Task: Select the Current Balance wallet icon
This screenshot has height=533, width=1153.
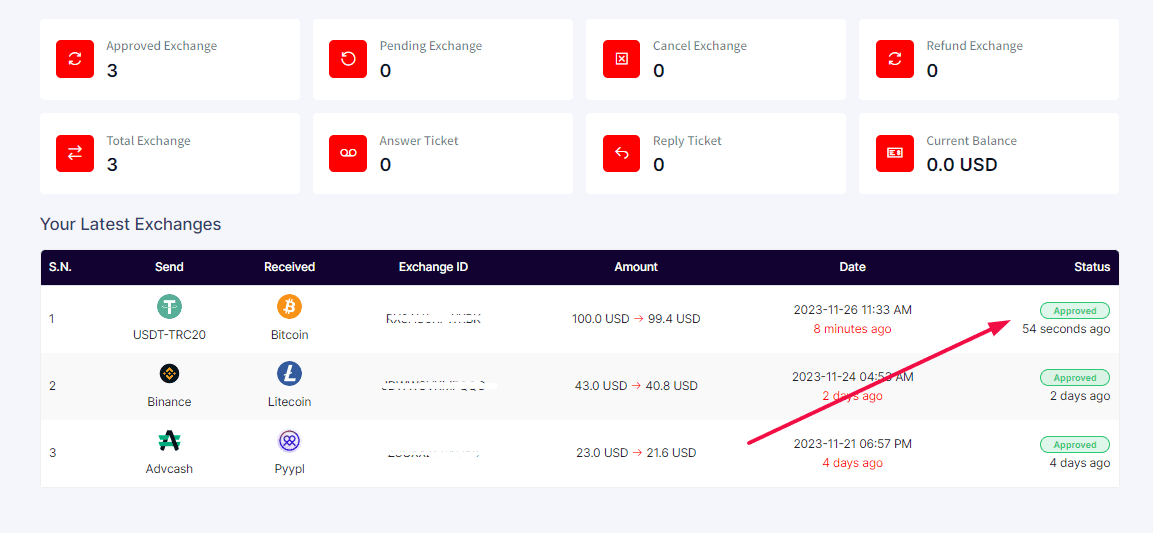Action: point(895,153)
